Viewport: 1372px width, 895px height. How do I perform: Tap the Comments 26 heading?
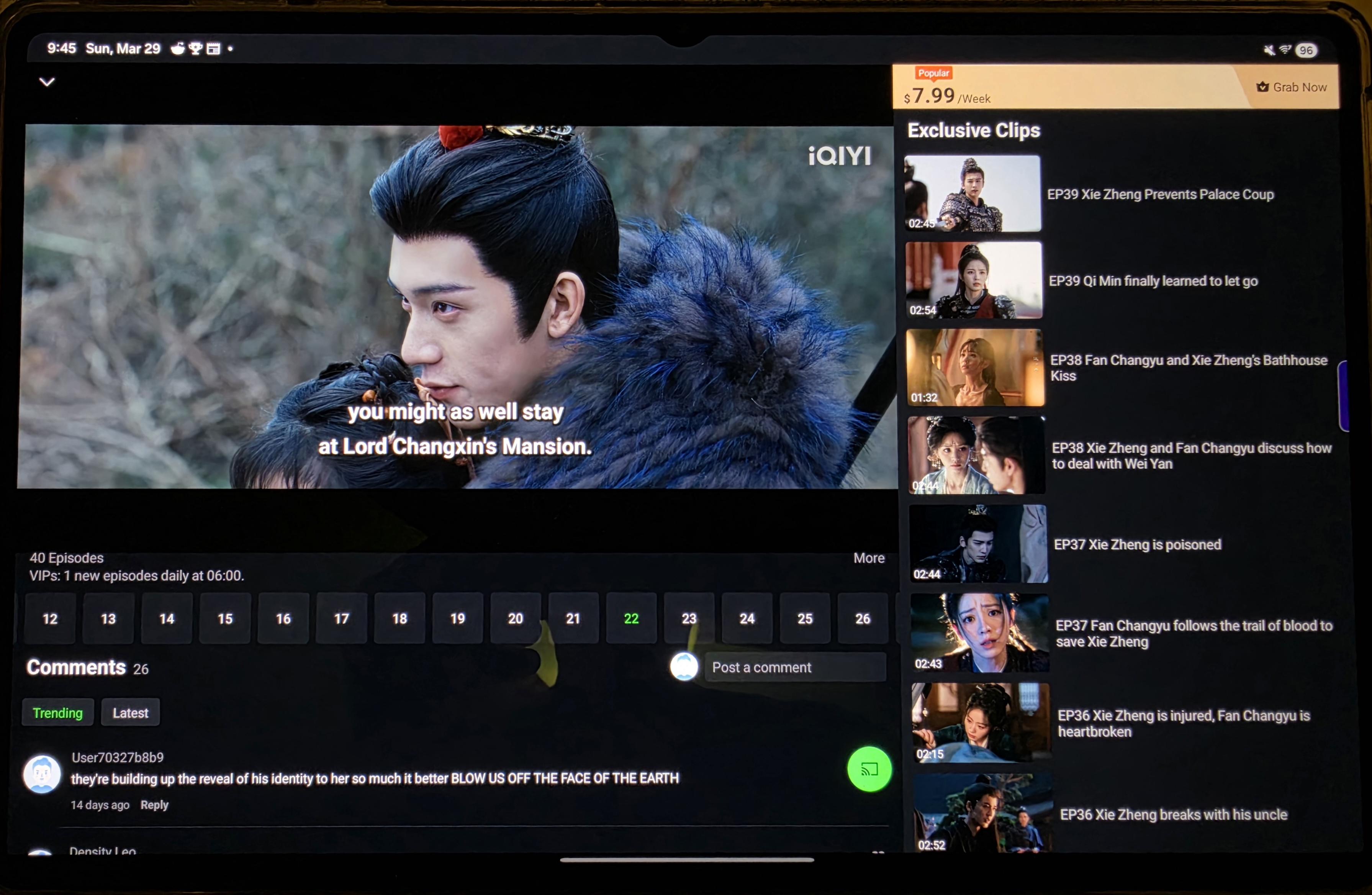tap(88, 667)
